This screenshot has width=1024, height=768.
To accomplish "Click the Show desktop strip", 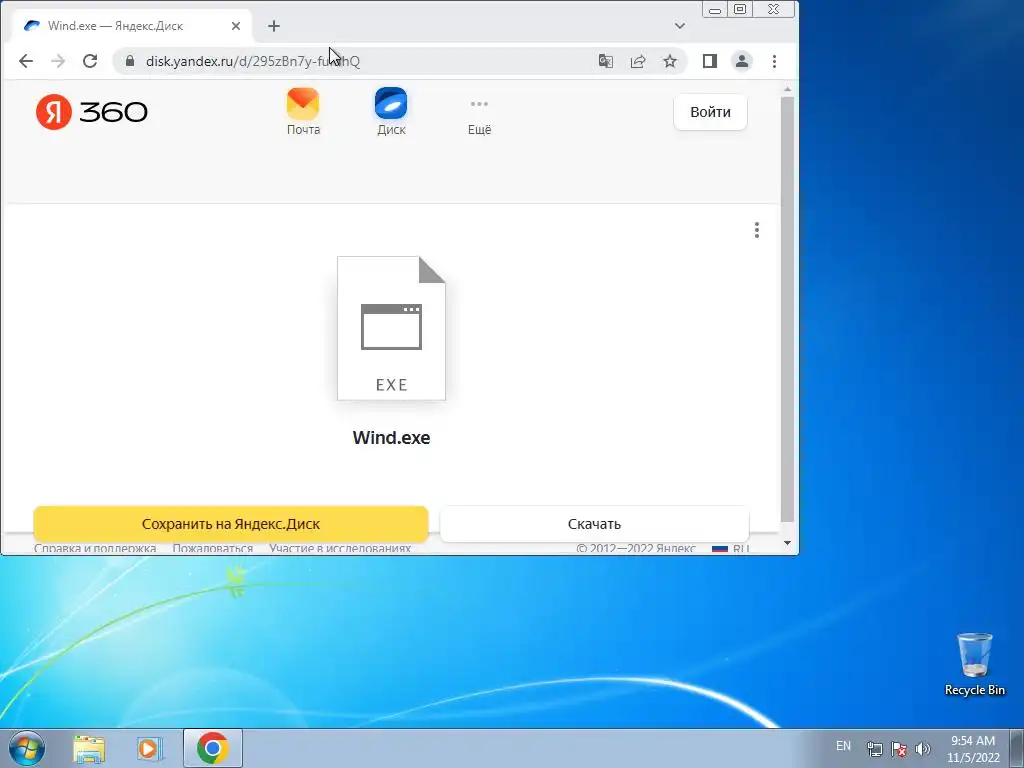I will 1016,748.
